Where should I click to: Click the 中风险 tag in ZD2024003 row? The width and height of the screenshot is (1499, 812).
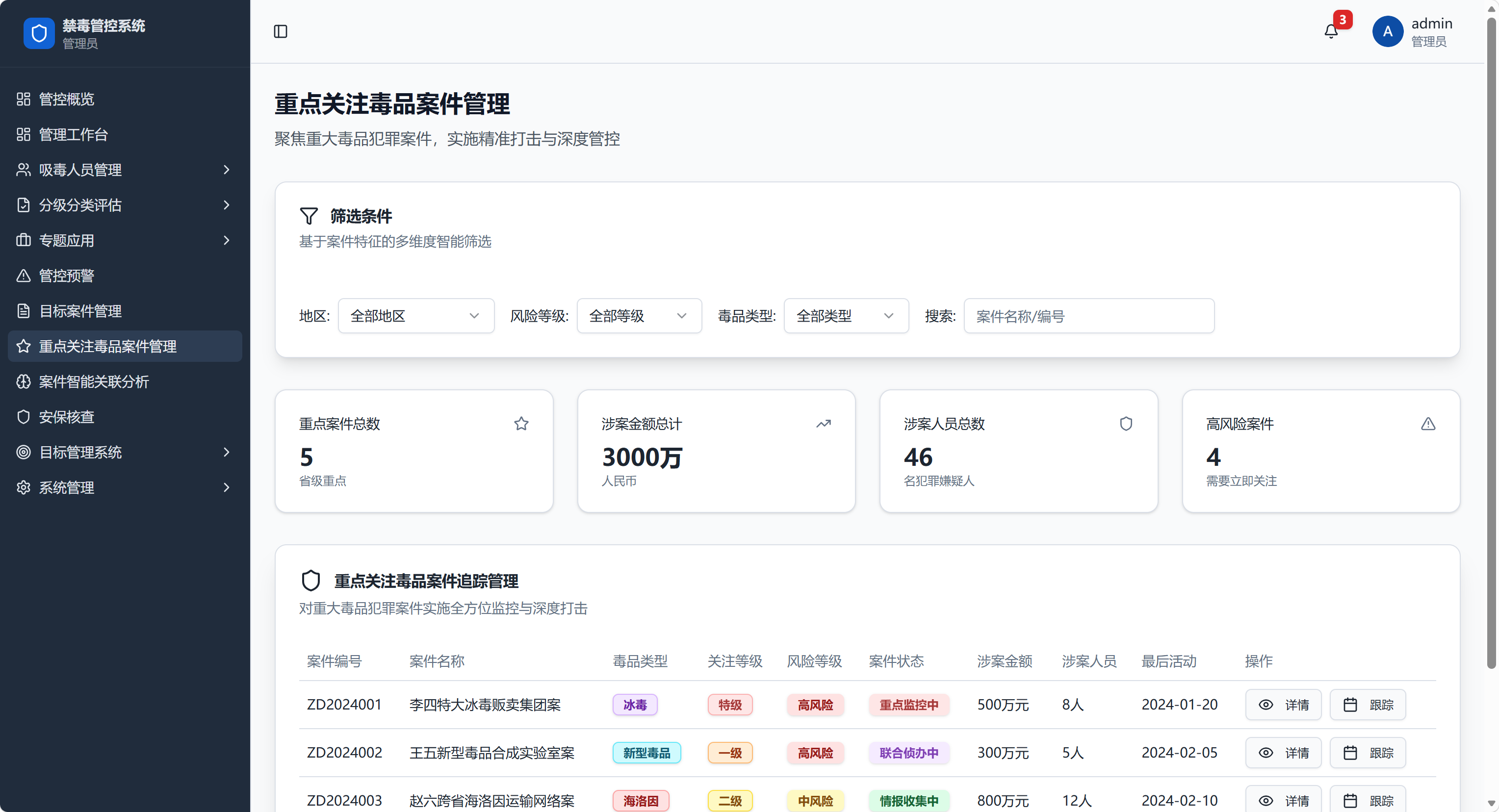(815, 800)
